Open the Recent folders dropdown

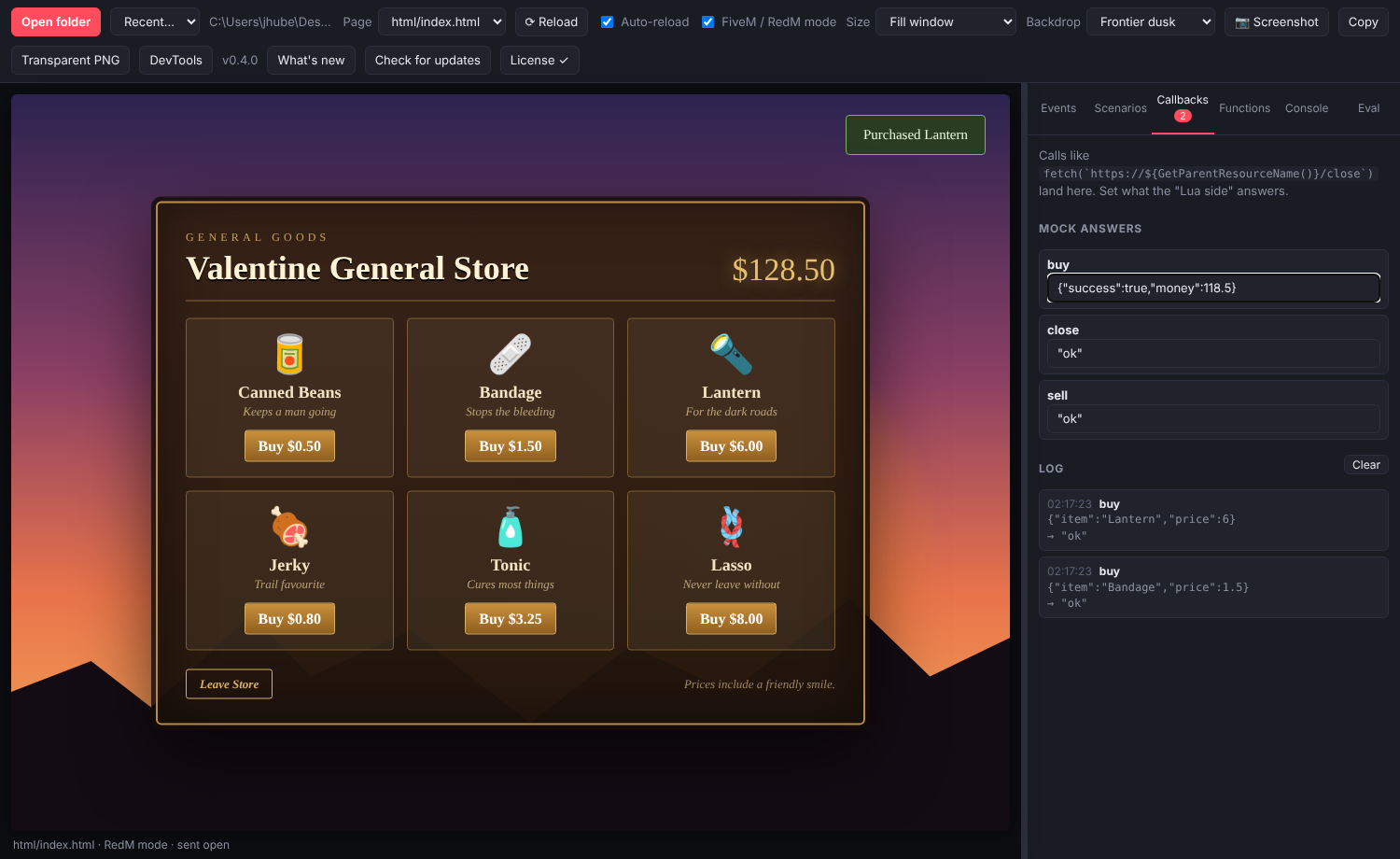[155, 21]
